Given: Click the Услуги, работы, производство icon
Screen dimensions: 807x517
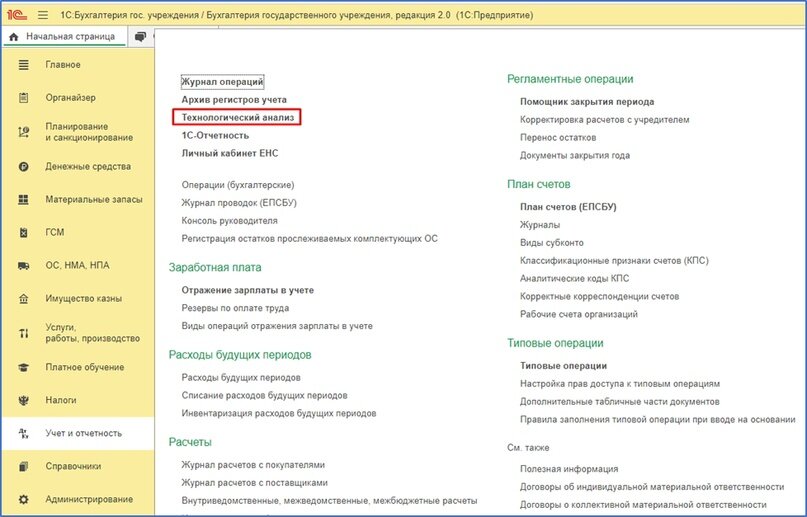Looking at the screenshot, I should point(24,333).
